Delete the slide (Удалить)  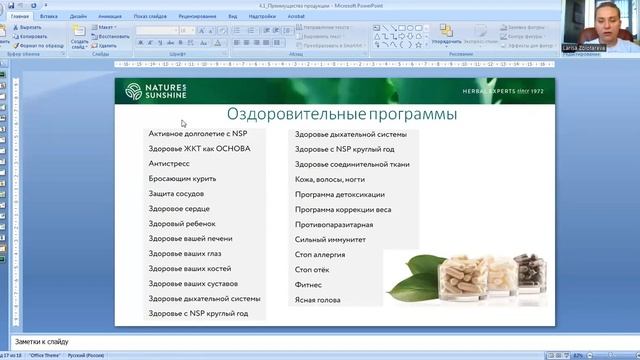coord(104,46)
